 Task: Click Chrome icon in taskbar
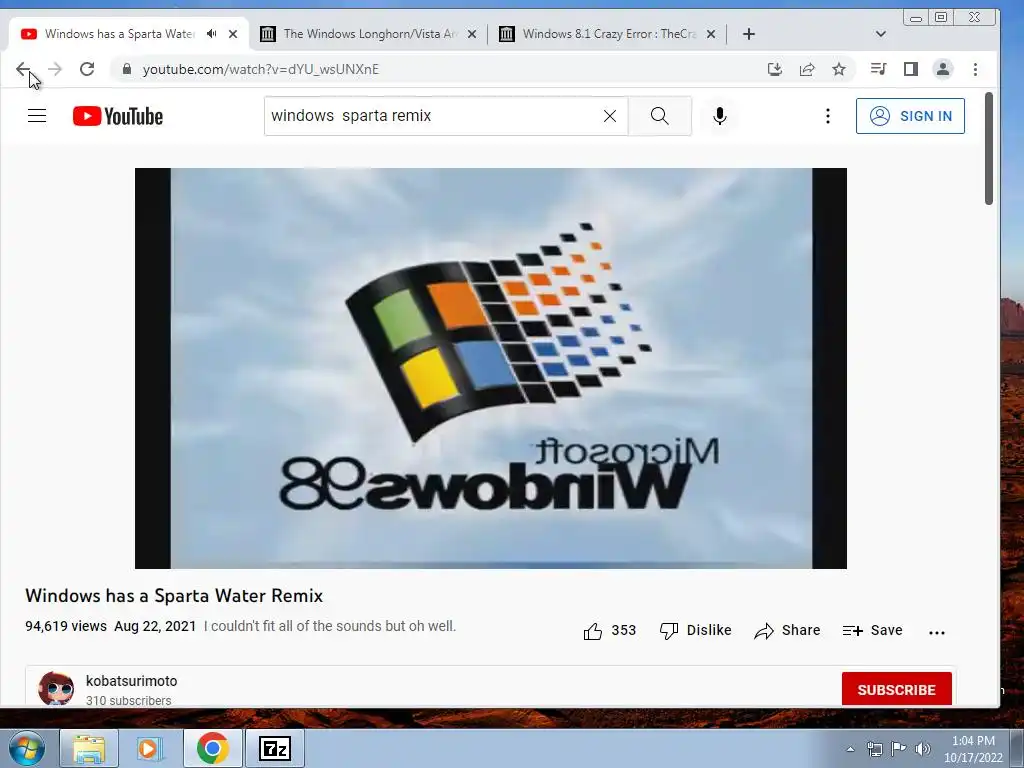(x=212, y=748)
